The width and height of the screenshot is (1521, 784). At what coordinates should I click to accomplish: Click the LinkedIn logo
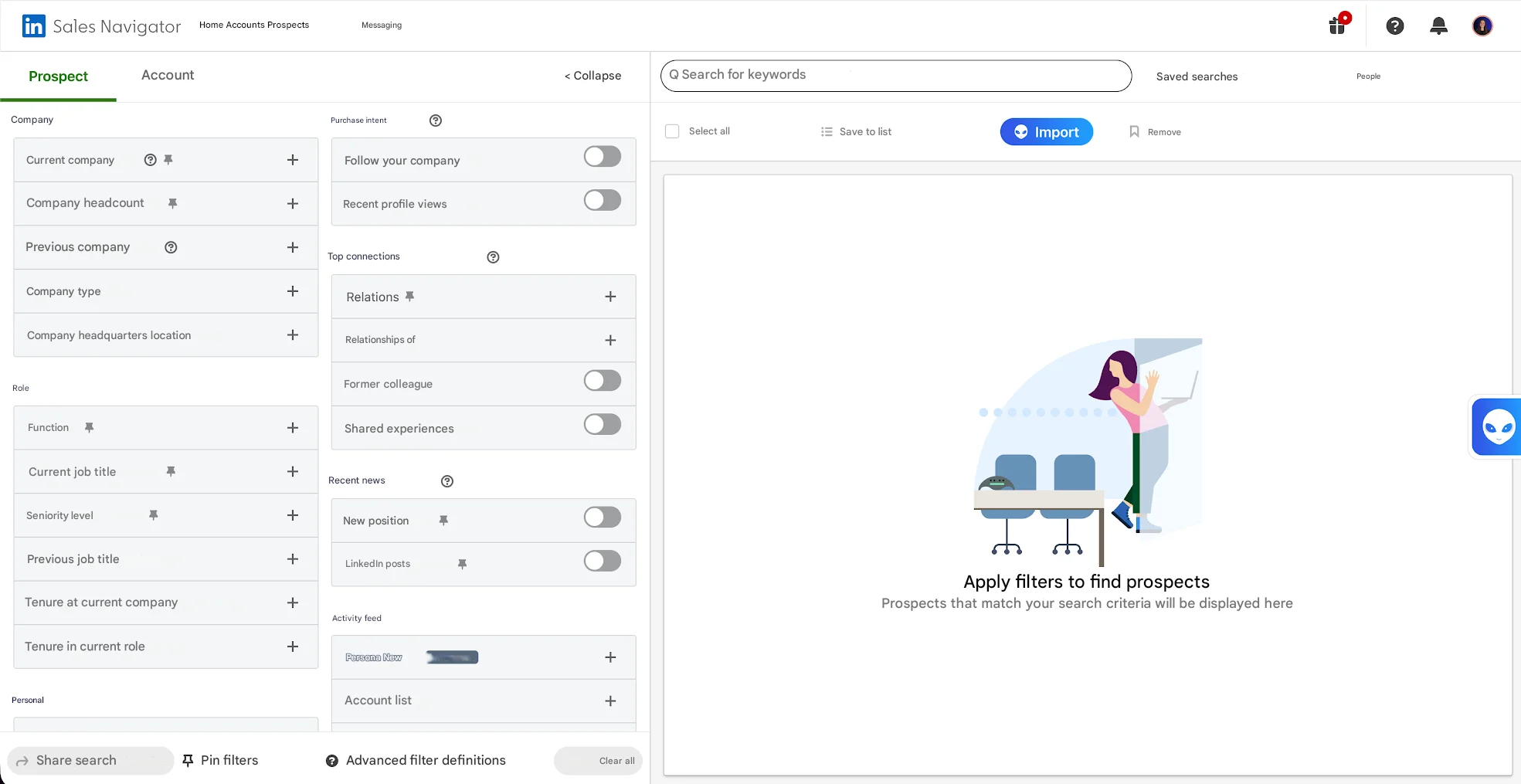[33, 26]
